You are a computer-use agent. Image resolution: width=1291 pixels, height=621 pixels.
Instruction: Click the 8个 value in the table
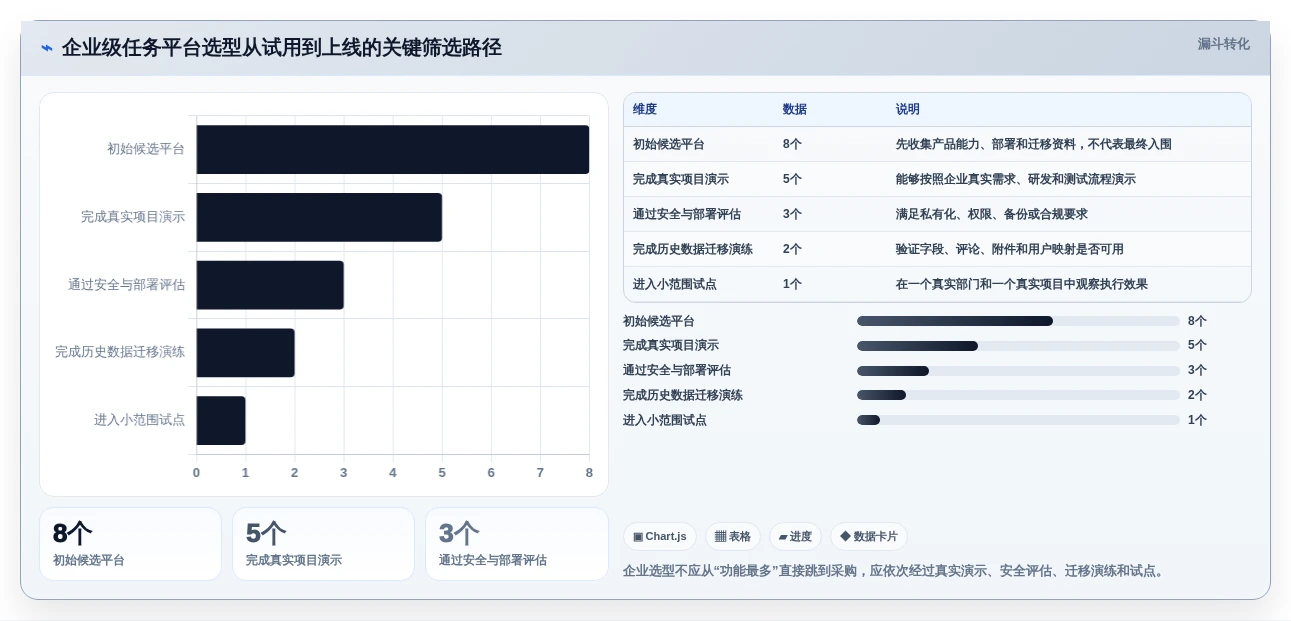pyautogui.click(x=792, y=144)
